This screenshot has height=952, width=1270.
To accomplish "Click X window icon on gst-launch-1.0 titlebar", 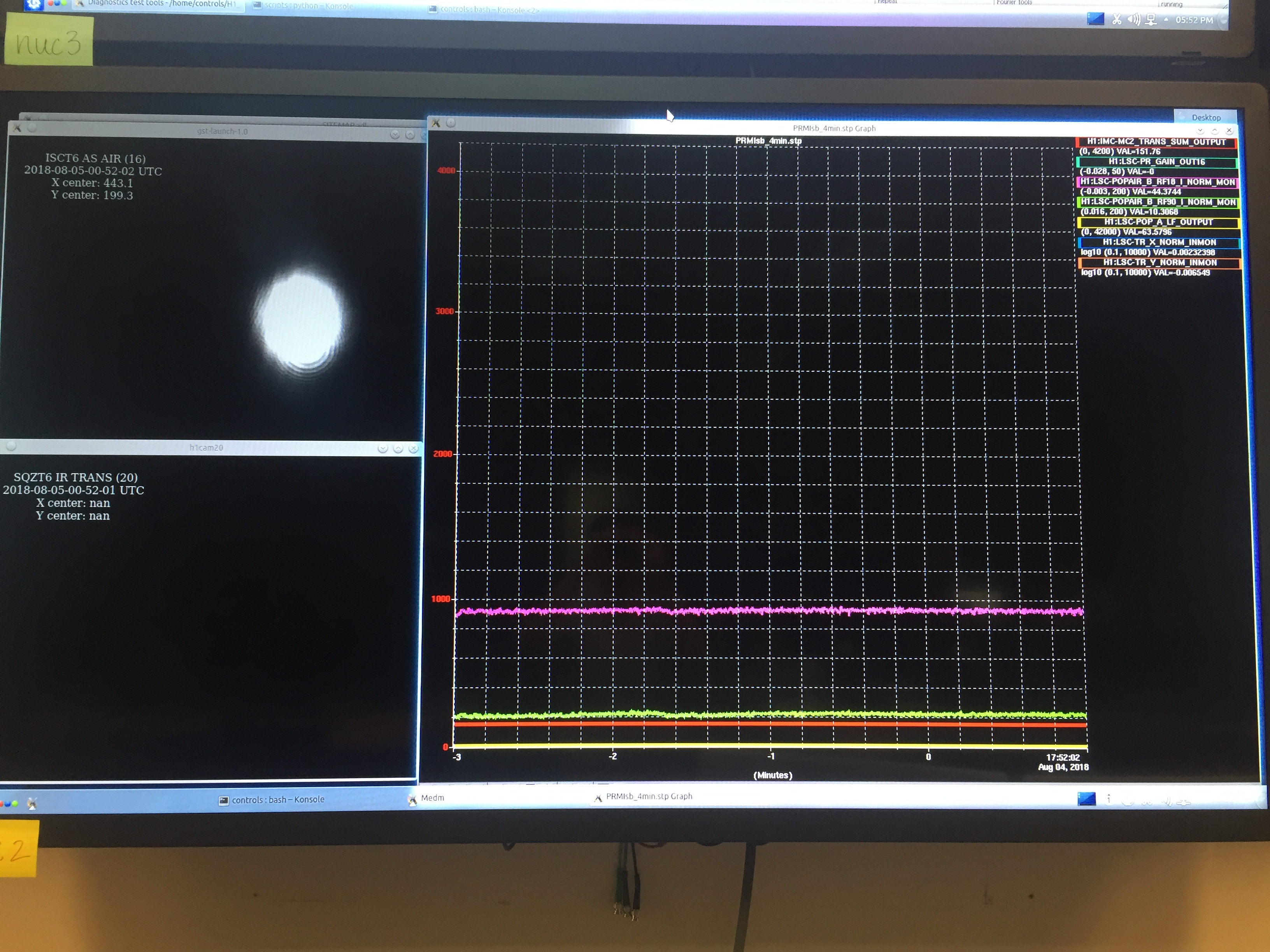I will (x=17, y=128).
